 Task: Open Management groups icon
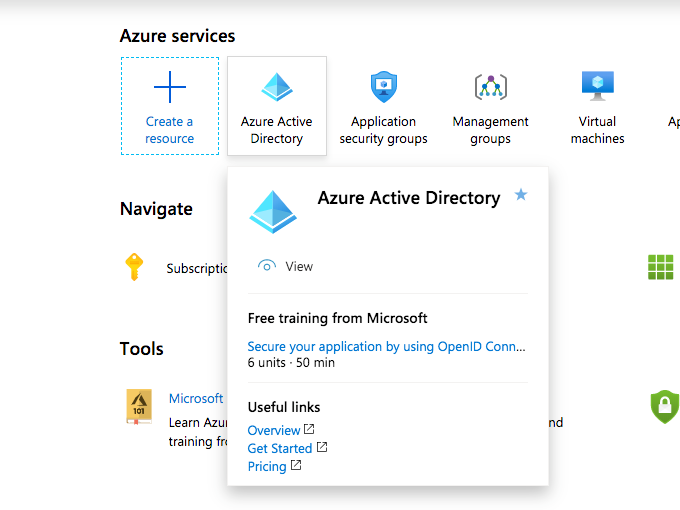click(490, 87)
